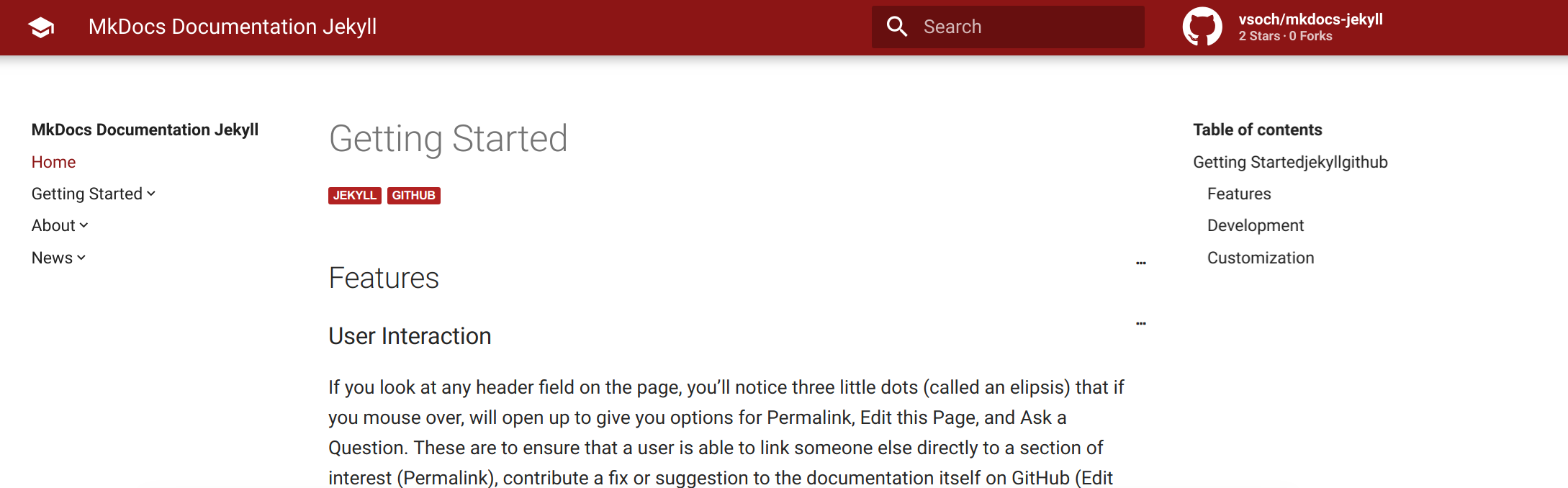
Task: Jump to Development in table of contents
Action: [x=1256, y=225]
